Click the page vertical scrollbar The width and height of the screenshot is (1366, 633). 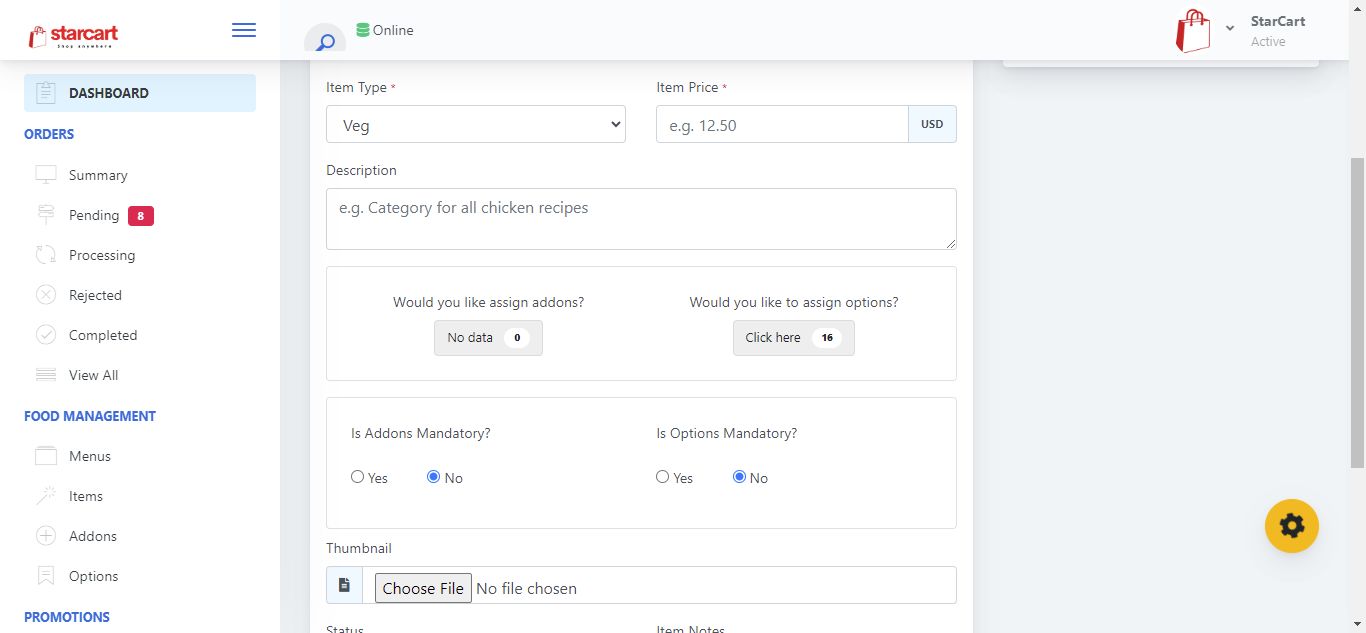[x=1357, y=312]
